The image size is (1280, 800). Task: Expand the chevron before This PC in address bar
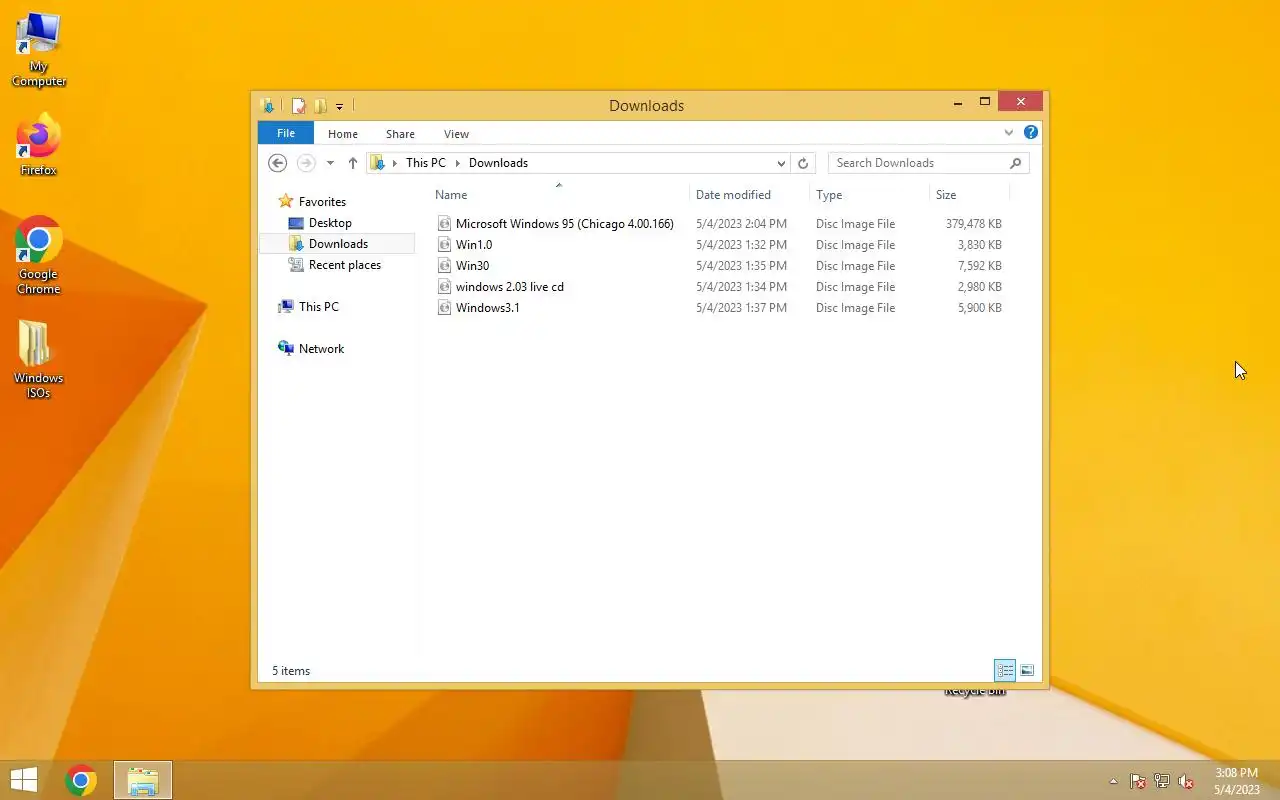395,163
